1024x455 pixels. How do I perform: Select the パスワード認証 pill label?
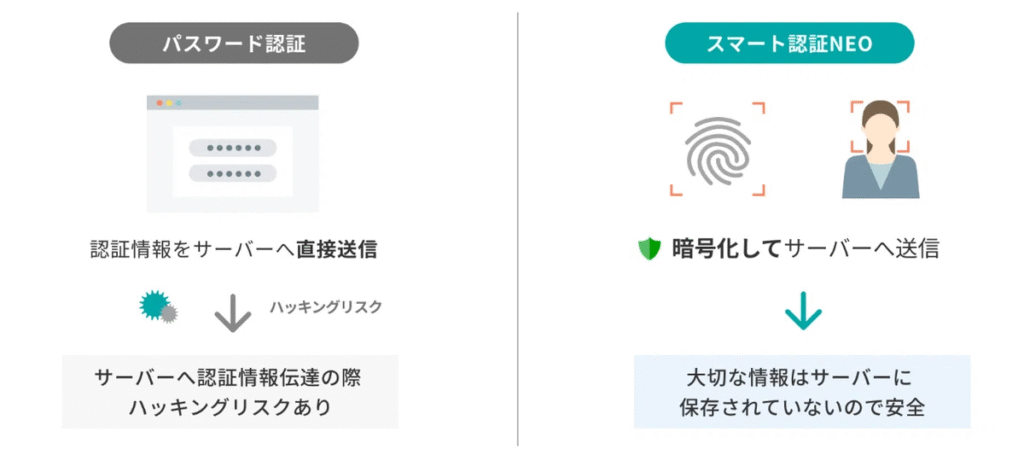click(232, 44)
